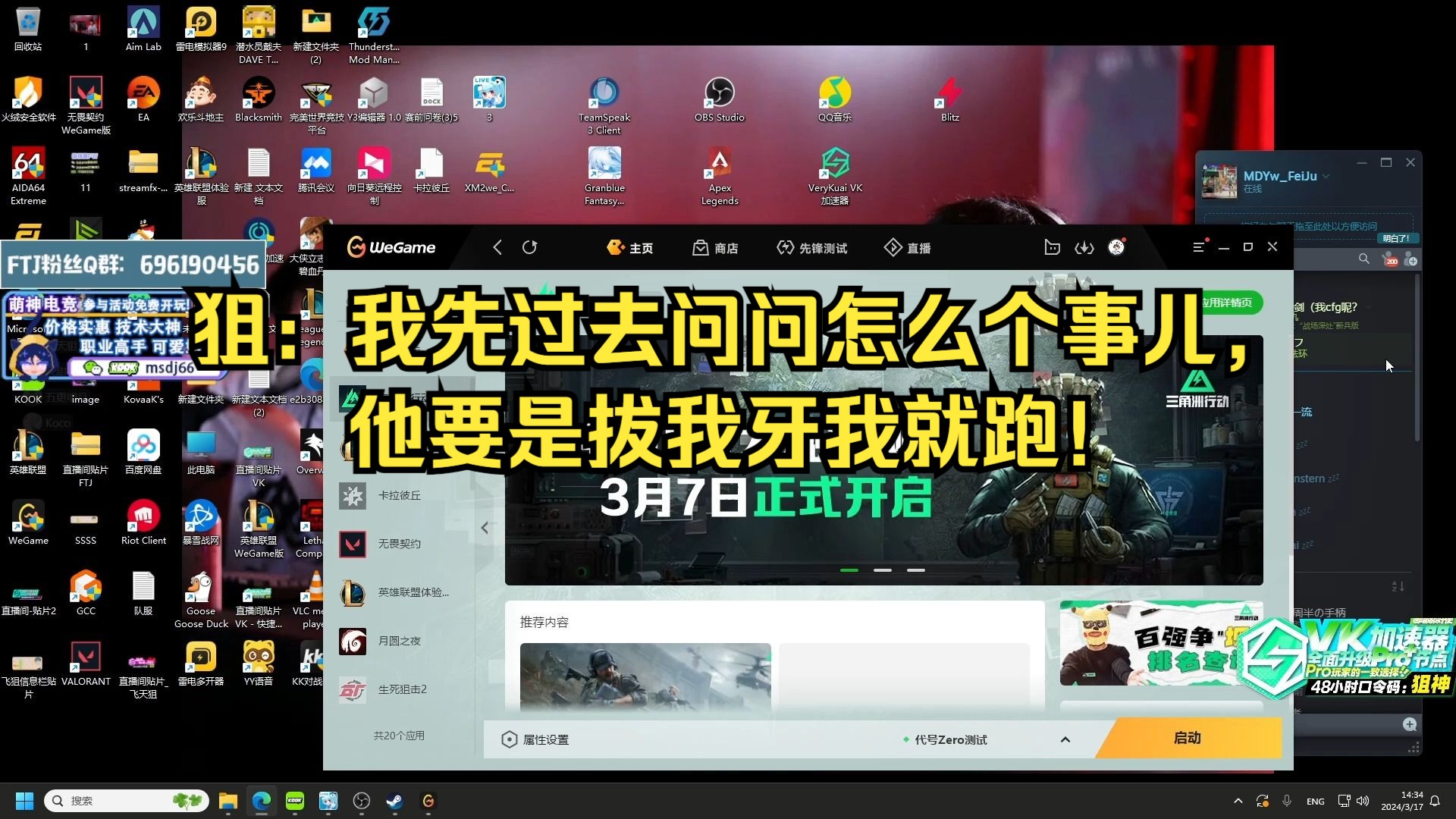1456x819 pixels.
Task: Open WeGame message inbox icon
Action: (x=1052, y=247)
